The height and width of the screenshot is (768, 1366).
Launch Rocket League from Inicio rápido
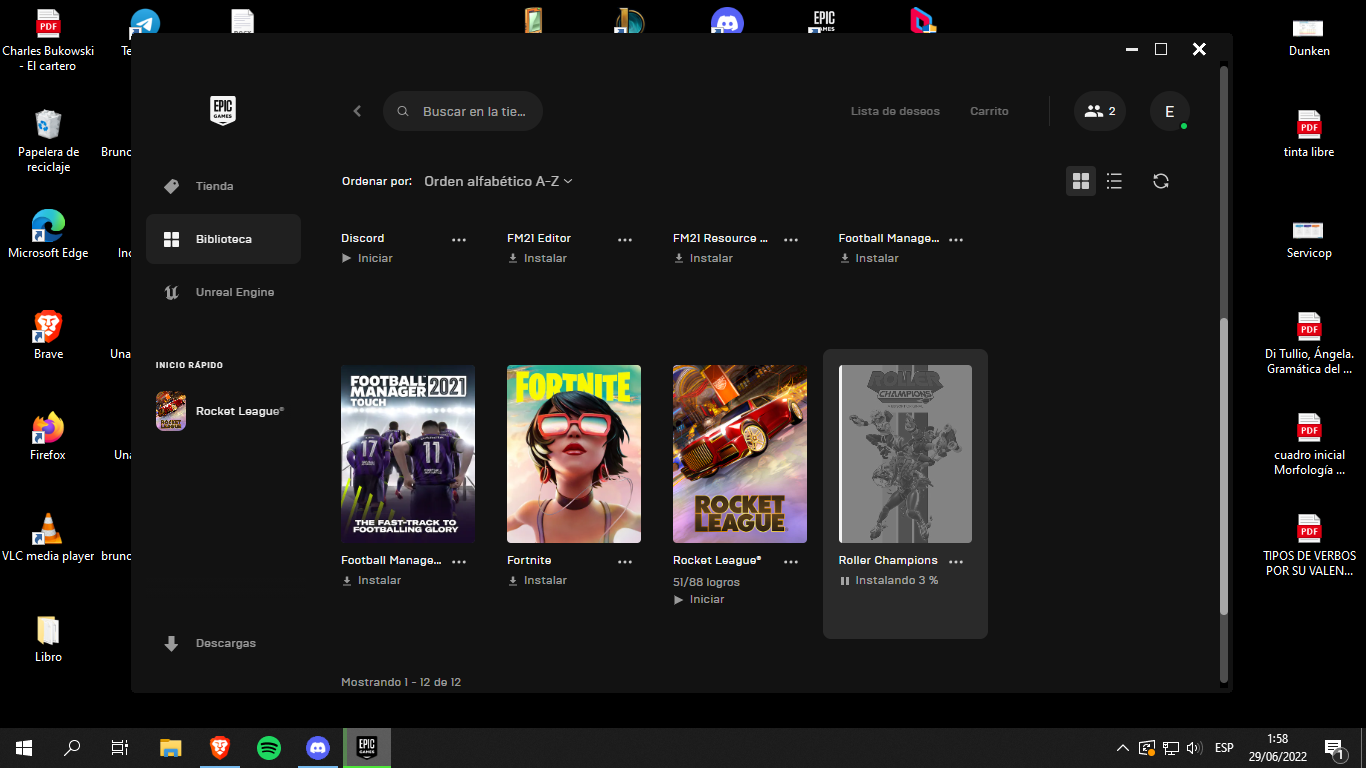pos(223,411)
